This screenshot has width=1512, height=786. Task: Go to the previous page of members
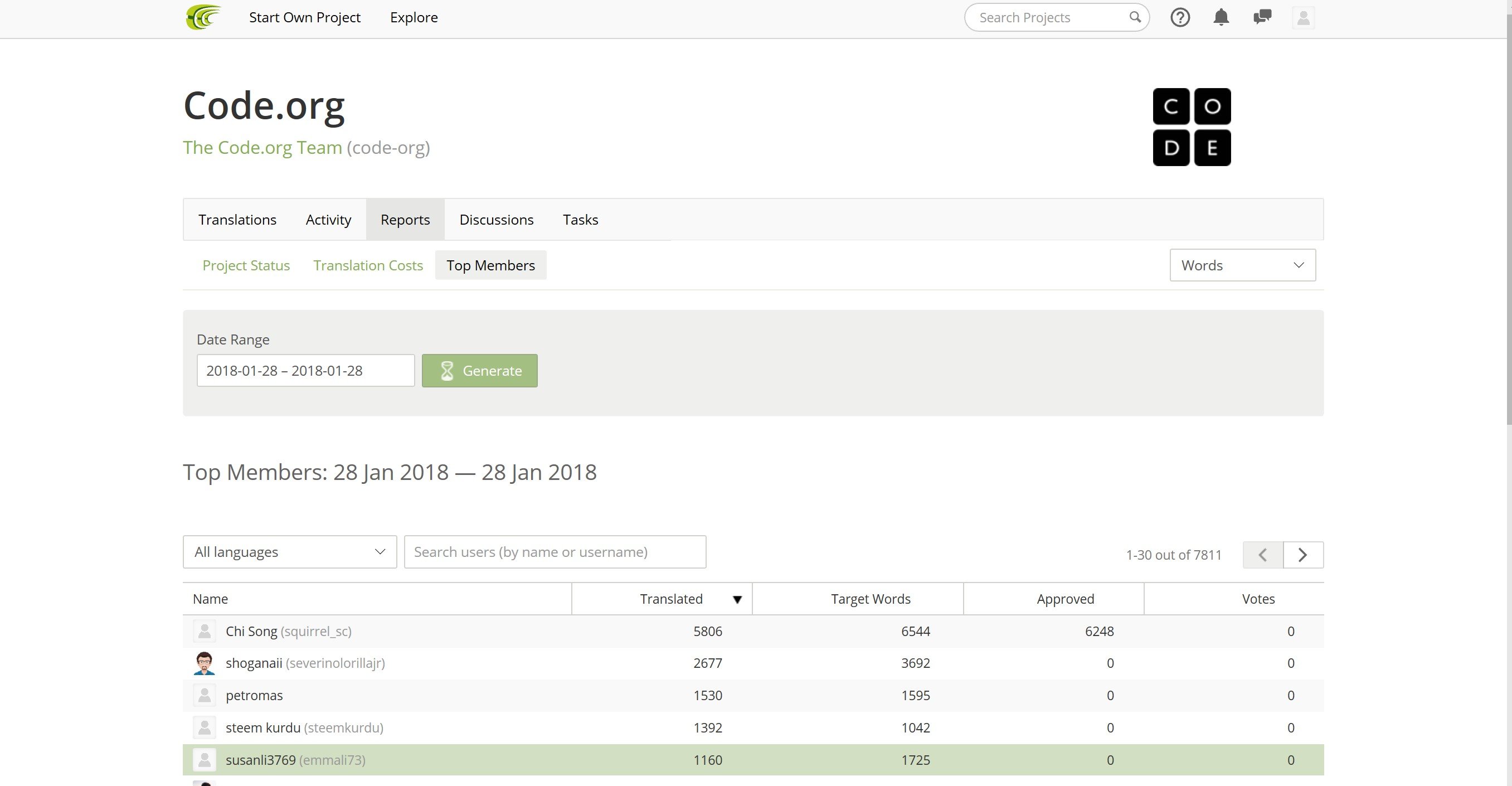click(1262, 555)
